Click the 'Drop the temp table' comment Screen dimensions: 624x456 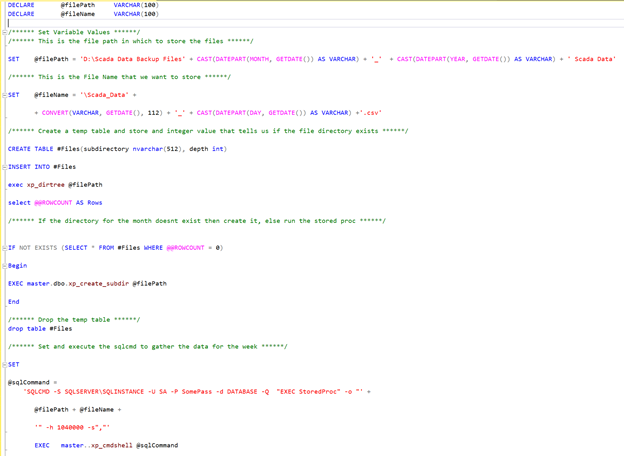click(74, 320)
